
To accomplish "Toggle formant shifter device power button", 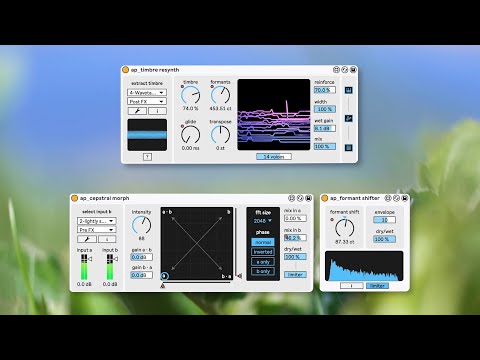I will pyautogui.click(x=324, y=198).
